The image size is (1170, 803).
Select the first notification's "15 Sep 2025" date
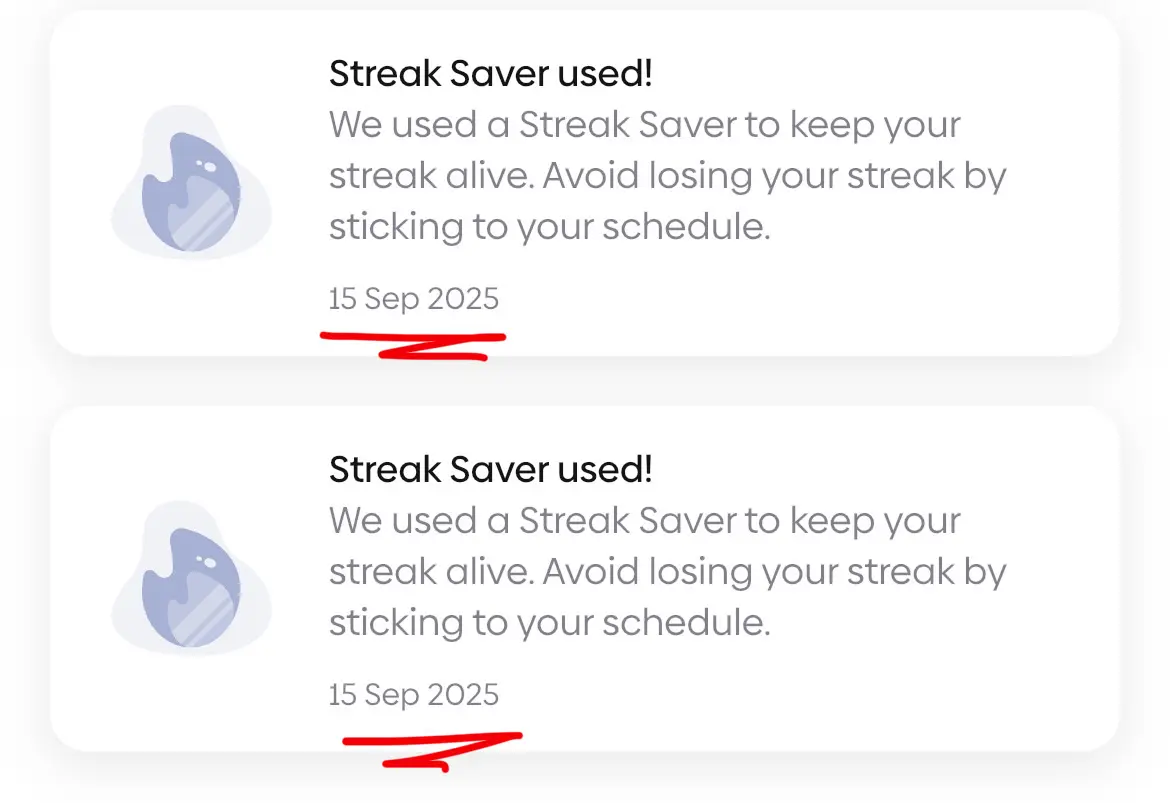pos(413,299)
